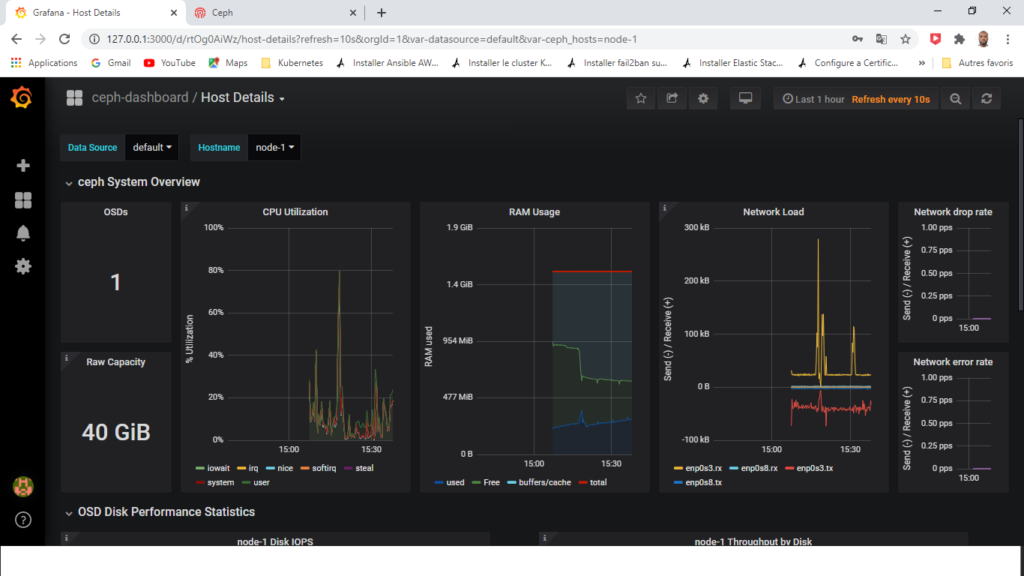
Task: Open dashboard settings cog in top bar
Action: coord(703,99)
